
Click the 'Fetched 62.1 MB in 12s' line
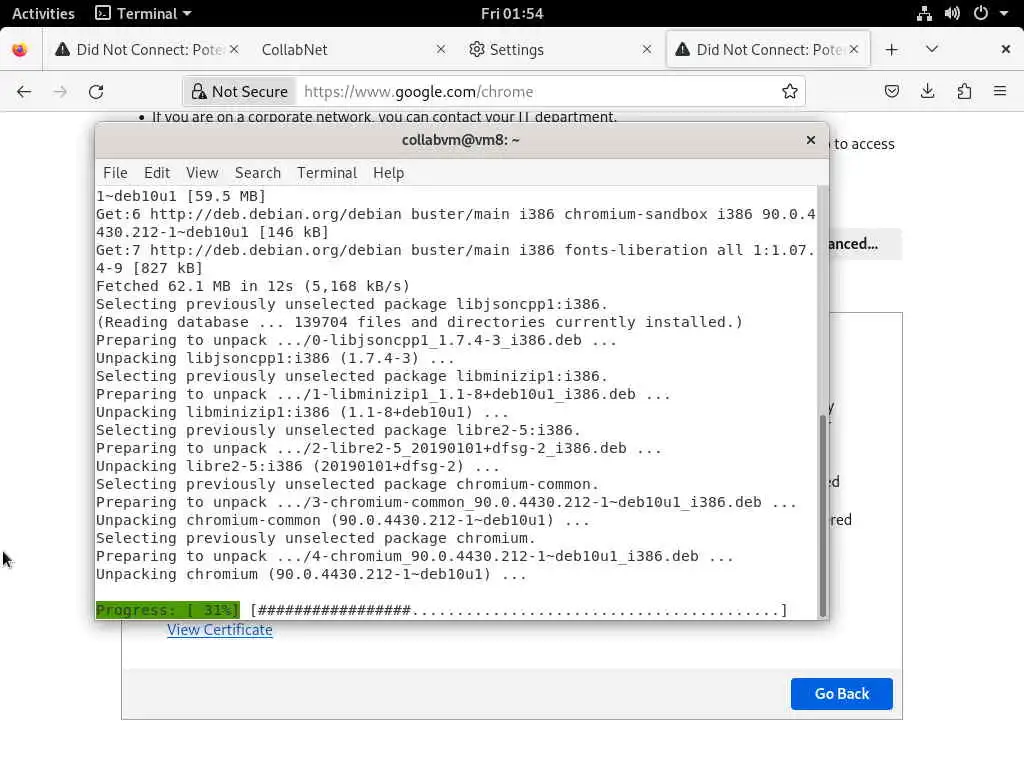(253, 286)
